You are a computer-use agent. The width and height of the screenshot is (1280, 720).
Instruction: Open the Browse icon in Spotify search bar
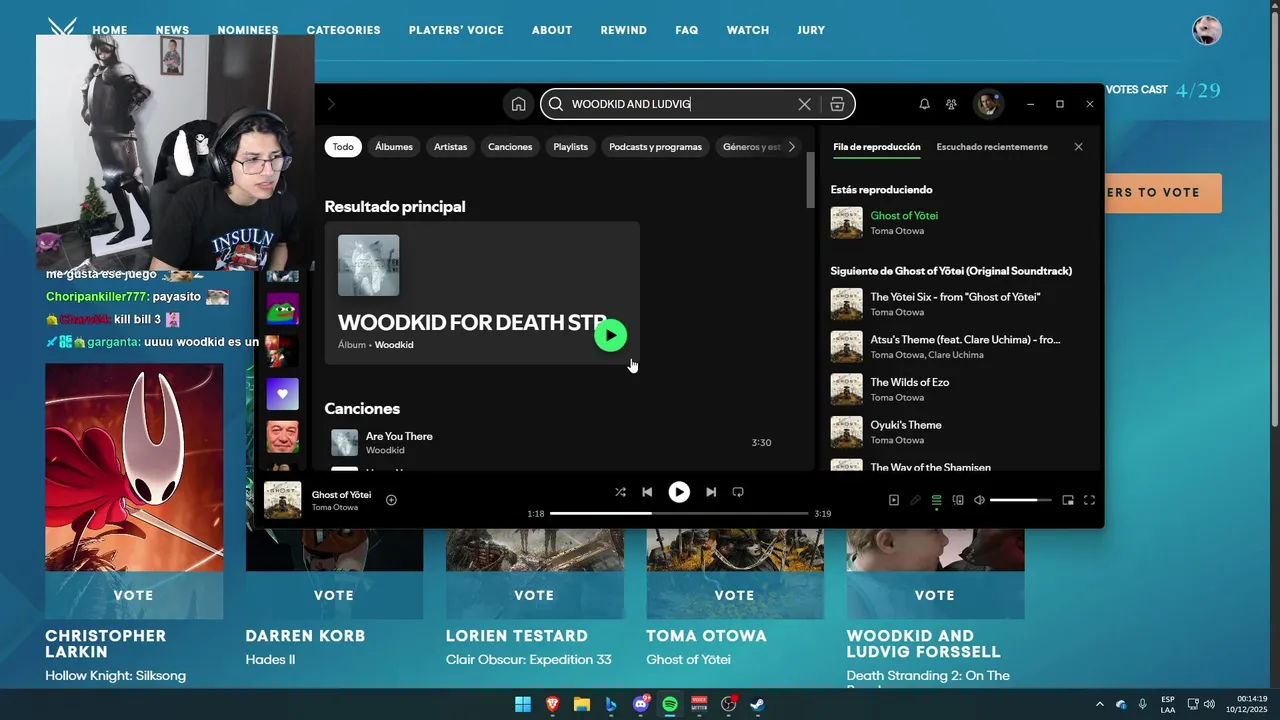[837, 104]
